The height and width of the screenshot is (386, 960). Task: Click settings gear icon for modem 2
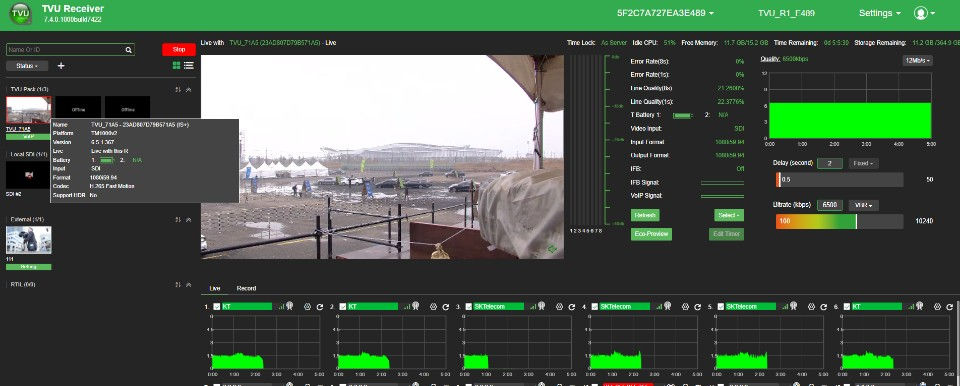click(433, 306)
